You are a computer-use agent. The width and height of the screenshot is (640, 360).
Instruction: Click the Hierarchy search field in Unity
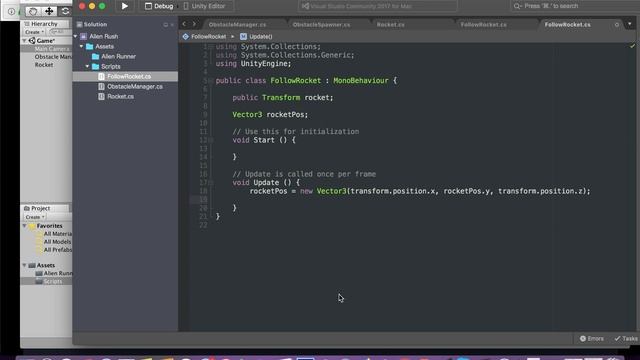(x=60, y=32)
